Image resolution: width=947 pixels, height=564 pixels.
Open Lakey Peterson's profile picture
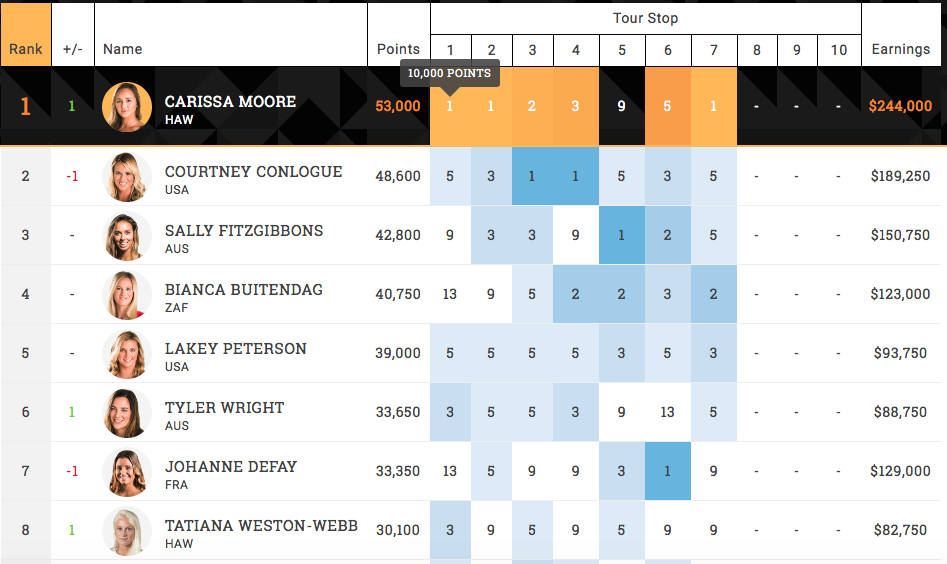pyautogui.click(x=127, y=354)
